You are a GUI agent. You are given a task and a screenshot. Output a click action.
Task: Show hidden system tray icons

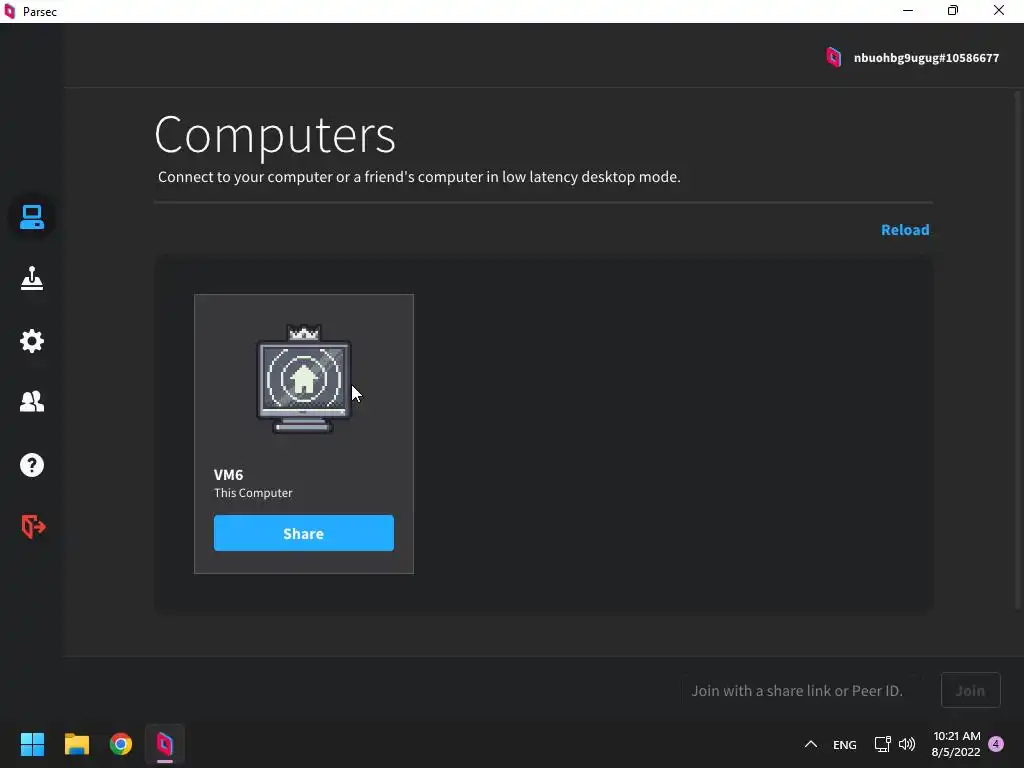[x=810, y=744]
